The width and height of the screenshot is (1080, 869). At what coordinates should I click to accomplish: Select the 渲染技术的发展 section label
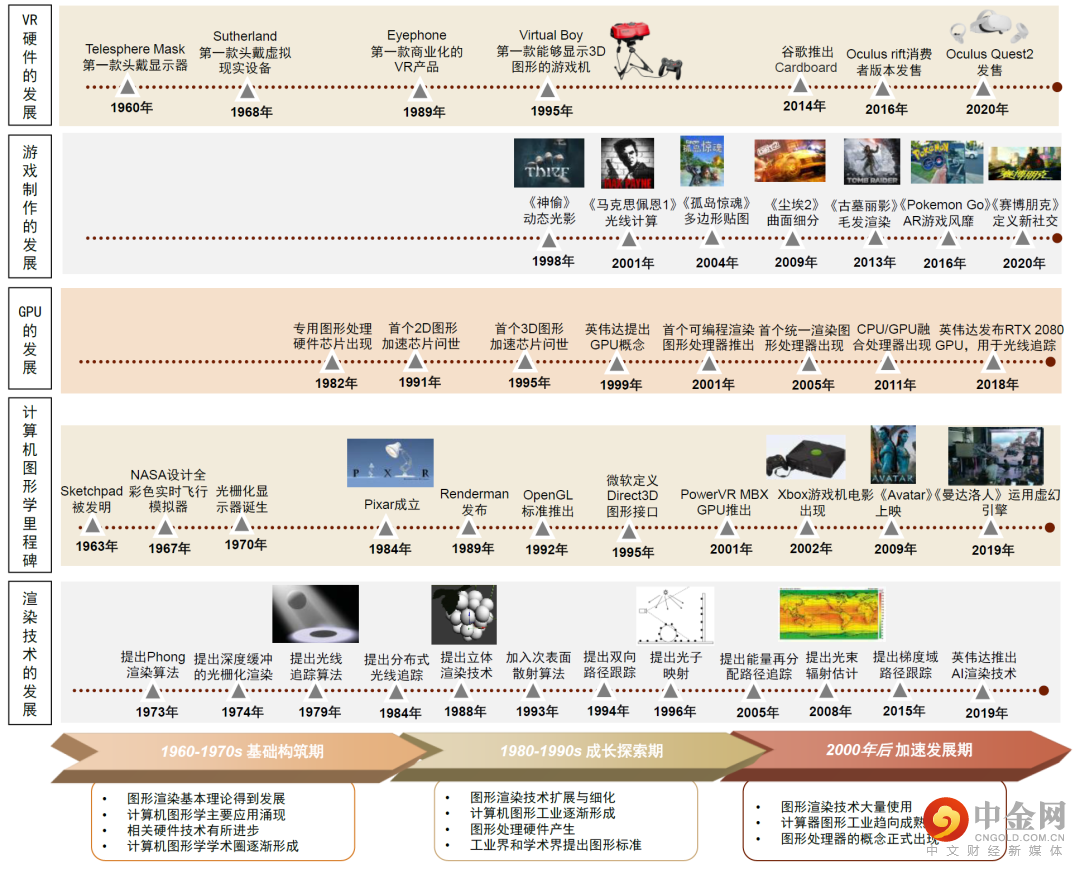point(30,653)
